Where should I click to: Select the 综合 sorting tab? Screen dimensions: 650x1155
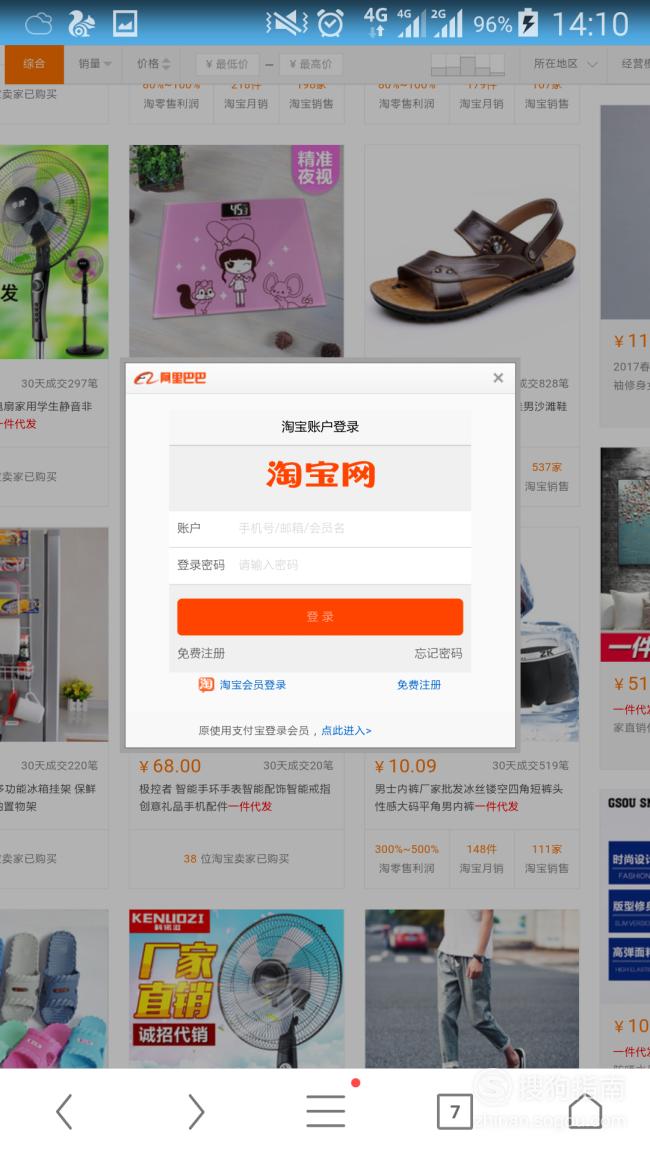coord(34,64)
